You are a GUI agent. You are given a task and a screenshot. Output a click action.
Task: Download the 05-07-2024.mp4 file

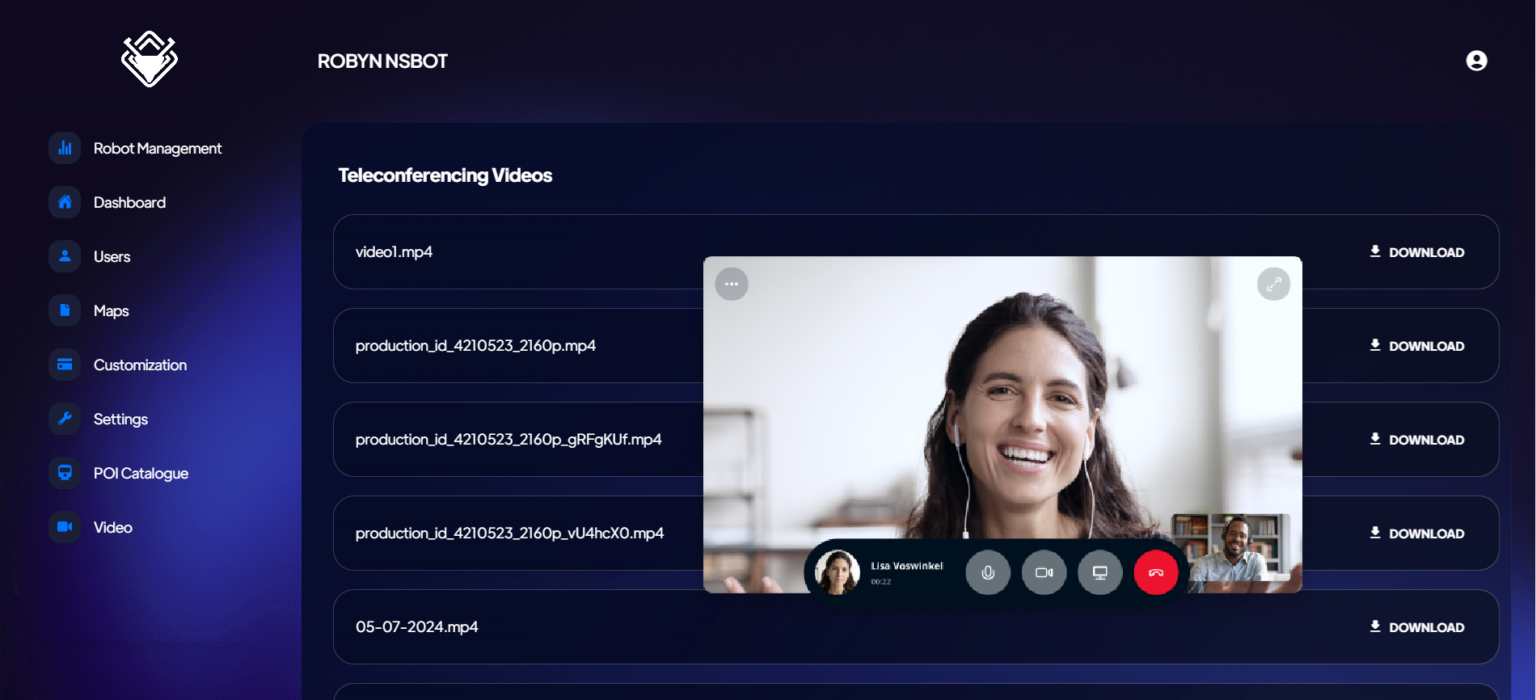click(x=1416, y=627)
